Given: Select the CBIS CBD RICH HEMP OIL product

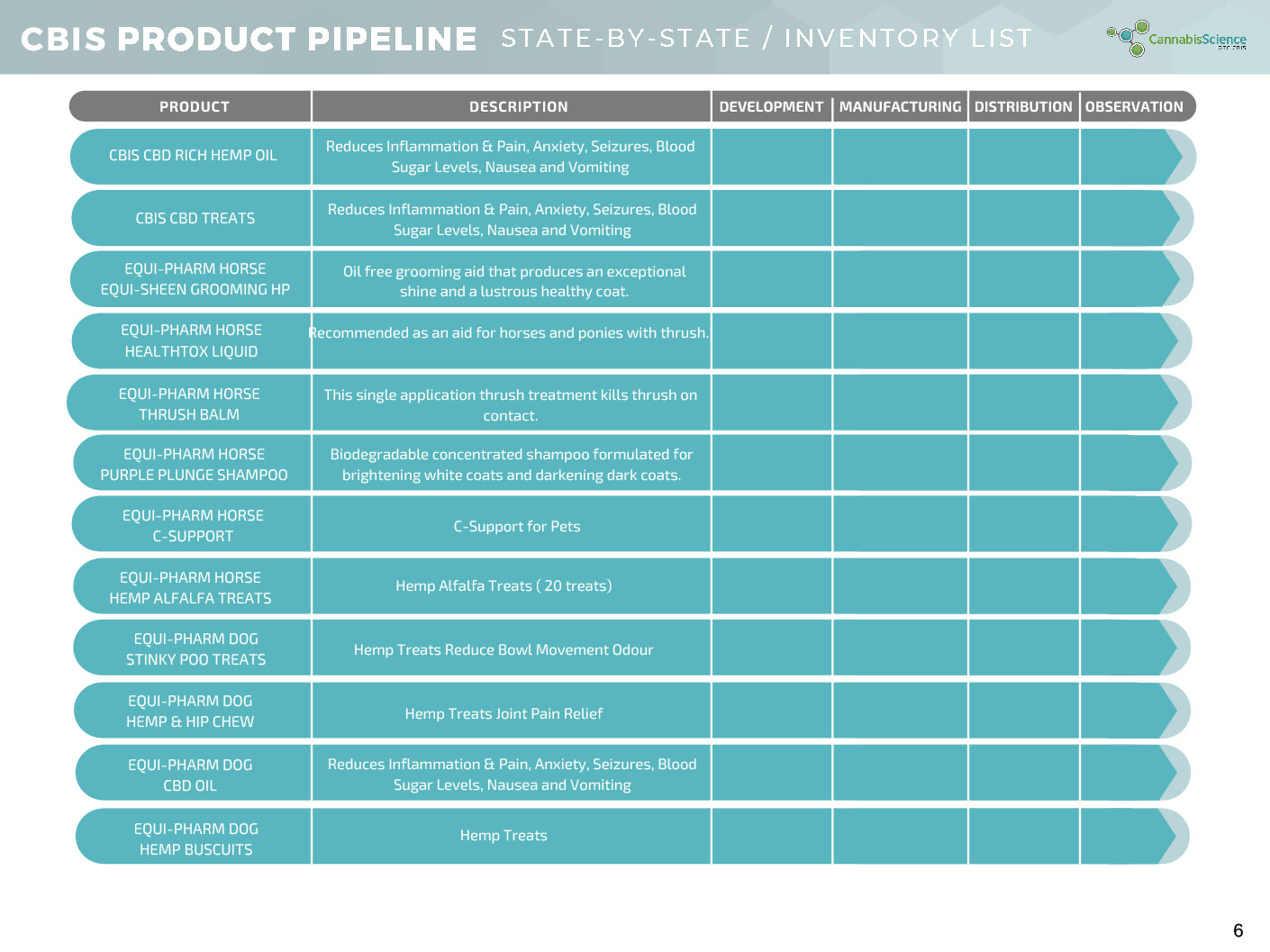Looking at the screenshot, I should point(193,156).
